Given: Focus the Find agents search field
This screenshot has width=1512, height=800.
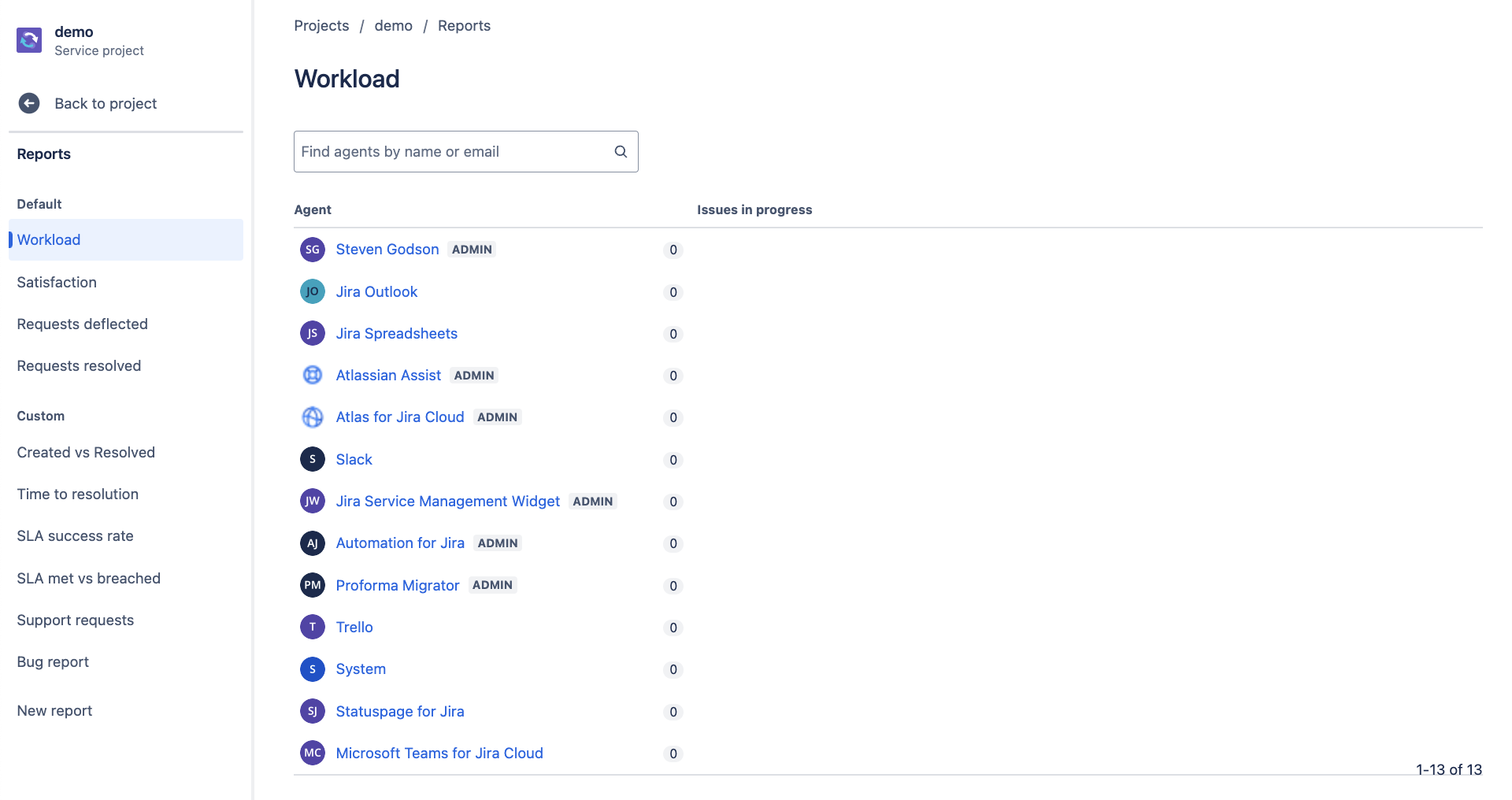Looking at the screenshot, I should coord(465,151).
